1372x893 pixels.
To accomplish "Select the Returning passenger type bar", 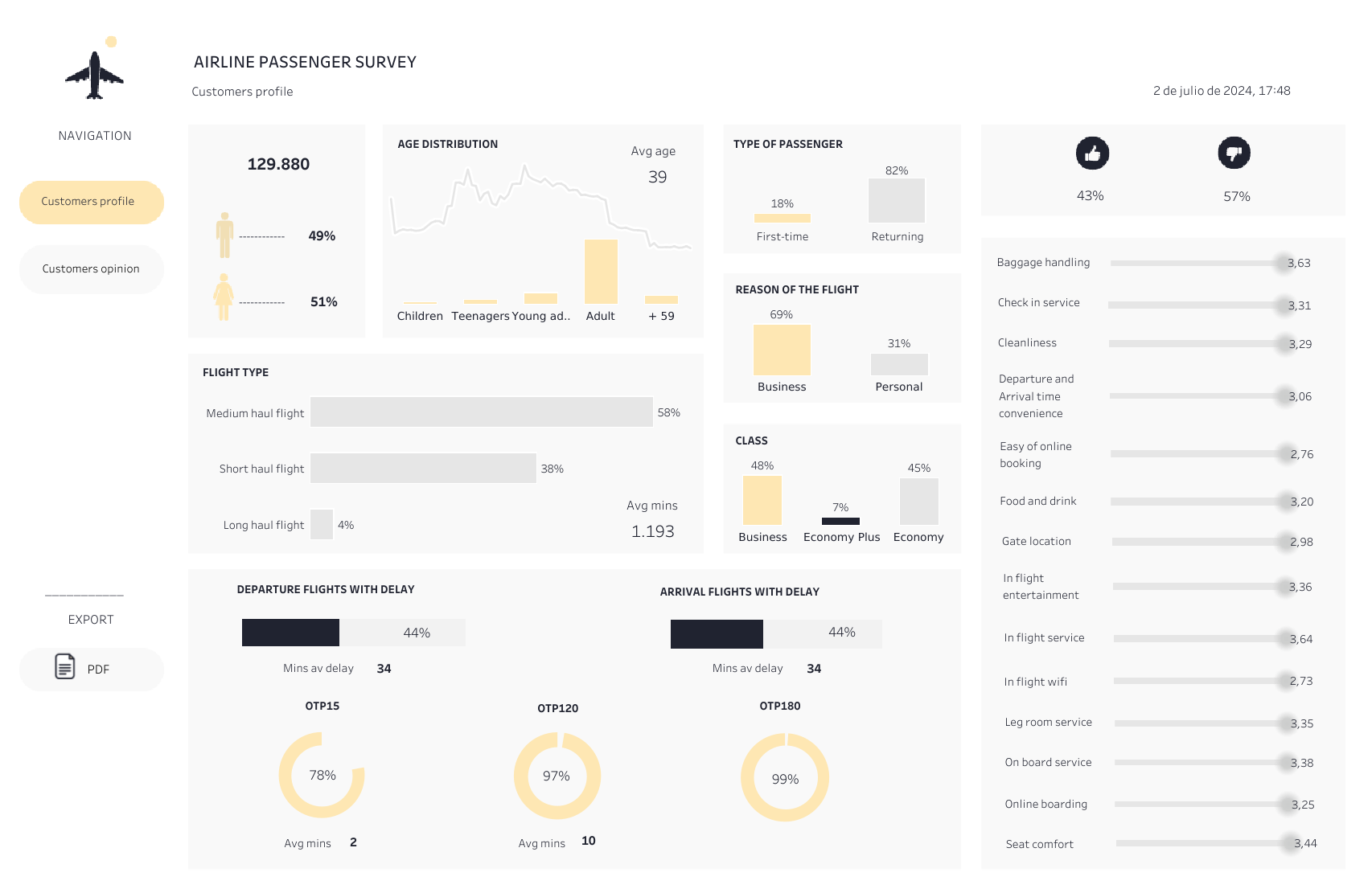I will coord(896,201).
